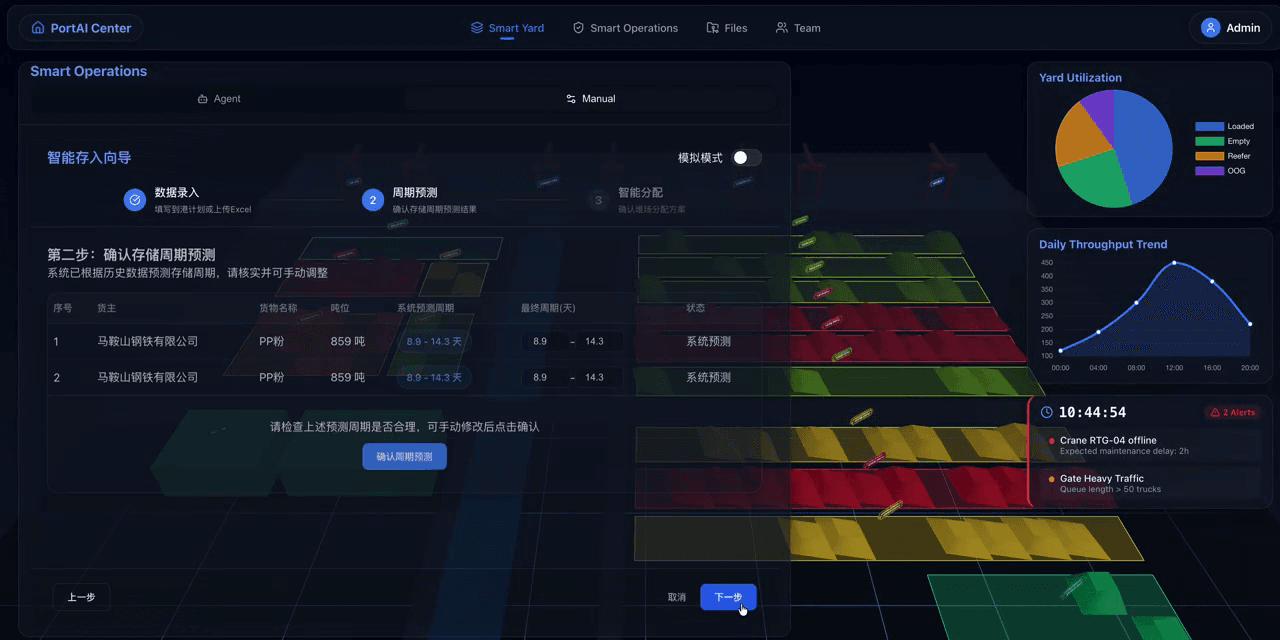
Task: Click the Loaded legend color swatch
Action: click(1209, 127)
